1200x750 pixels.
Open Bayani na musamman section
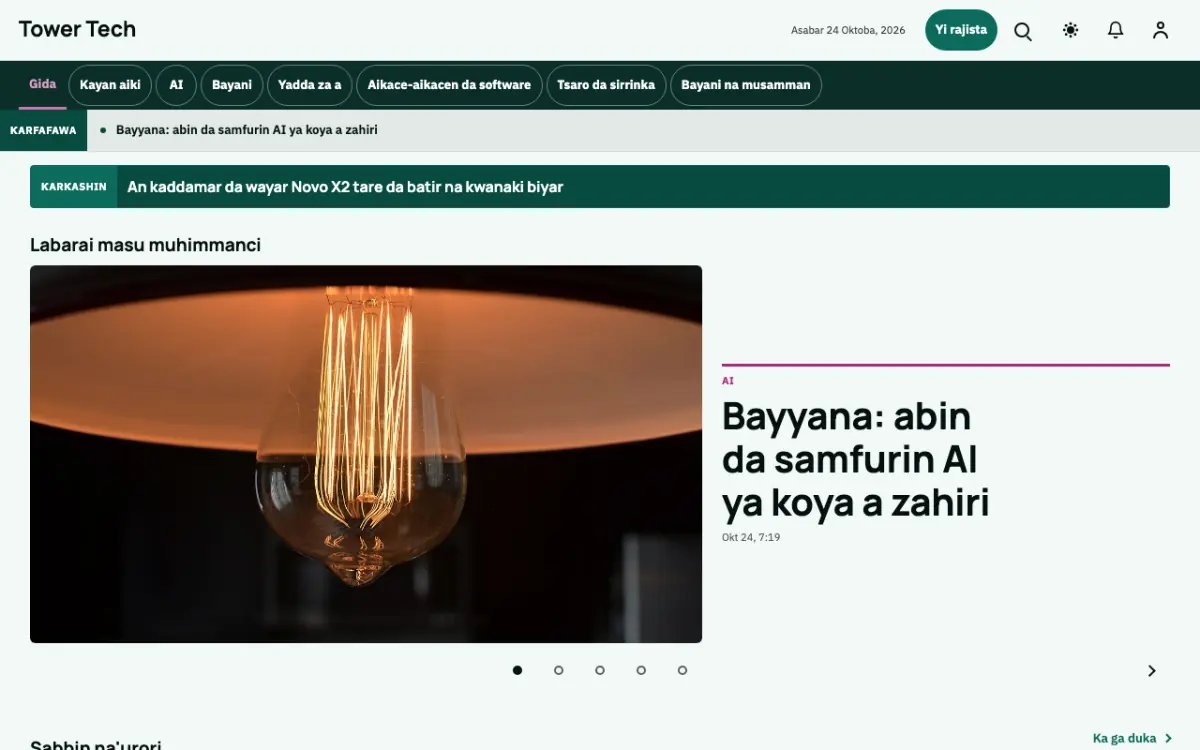coord(746,85)
